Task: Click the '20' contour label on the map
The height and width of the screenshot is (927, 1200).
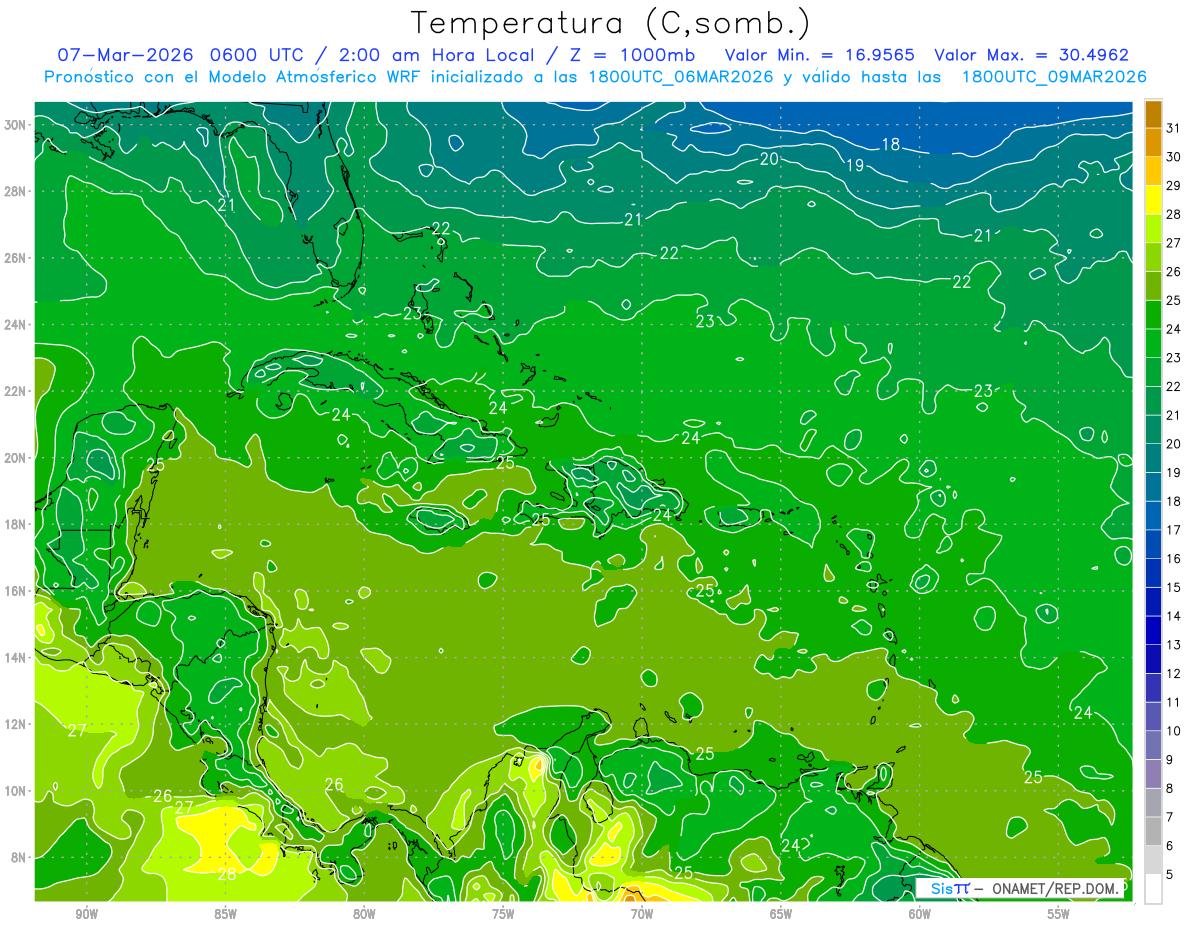Action: [769, 158]
